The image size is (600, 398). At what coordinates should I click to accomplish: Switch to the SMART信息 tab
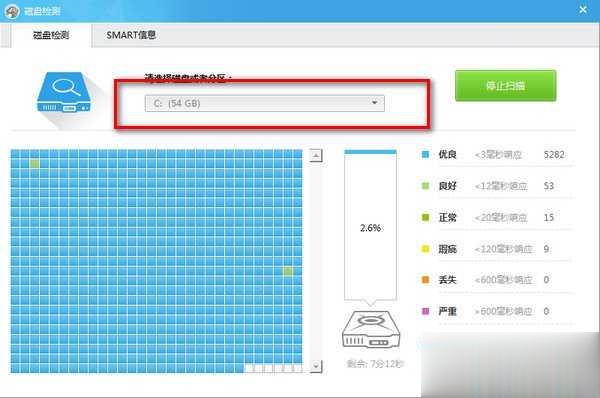[x=131, y=35]
